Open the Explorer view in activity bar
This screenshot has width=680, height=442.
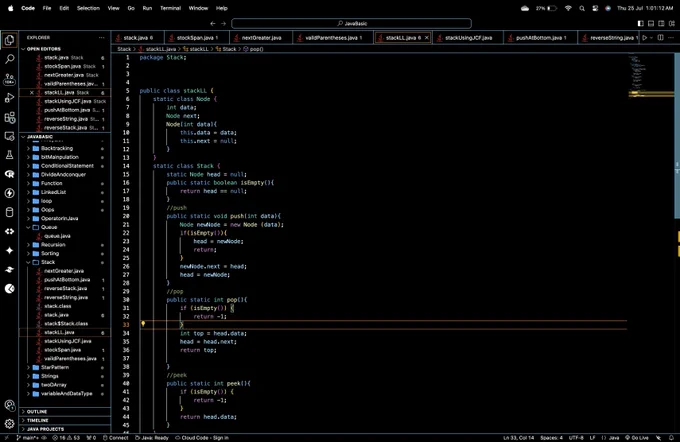[x=10, y=40]
